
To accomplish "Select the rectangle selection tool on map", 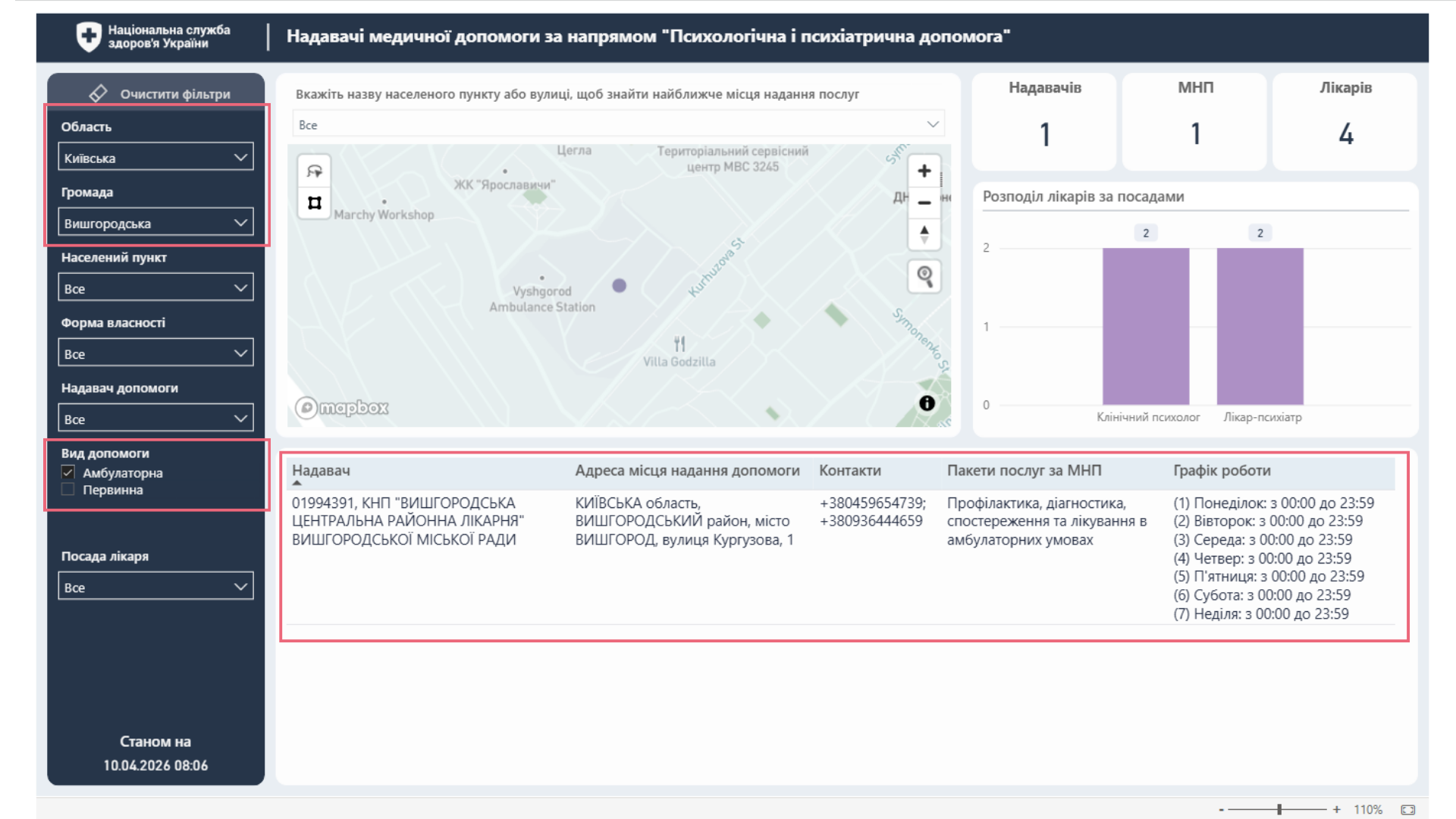I will point(314,202).
